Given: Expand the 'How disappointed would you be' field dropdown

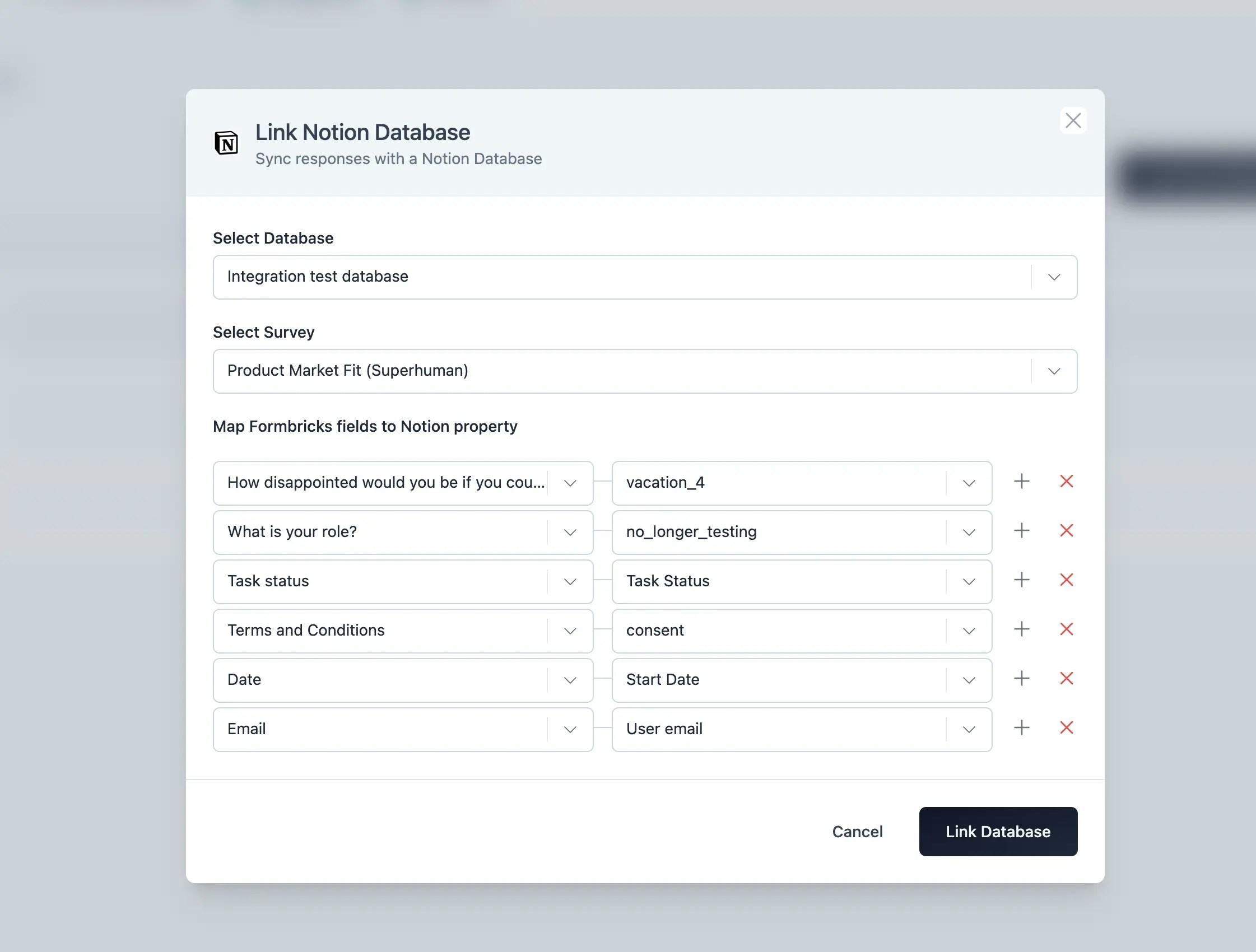Looking at the screenshot, I should click(x=570, y=483).
